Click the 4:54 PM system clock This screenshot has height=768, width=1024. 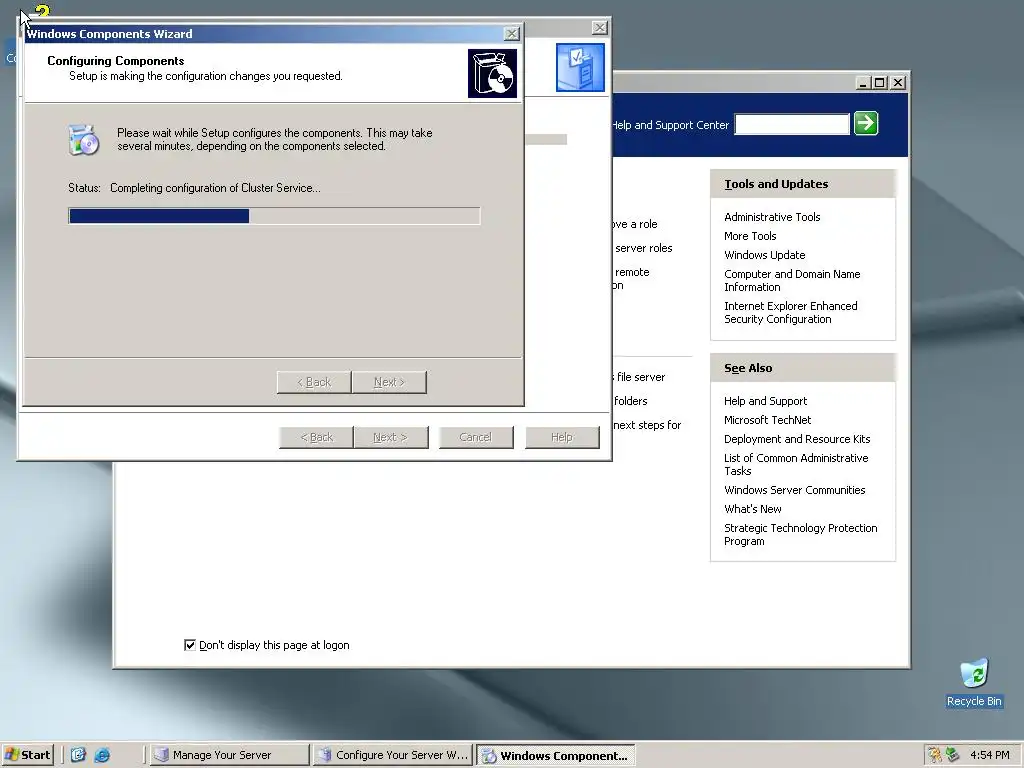click(989, 755)
